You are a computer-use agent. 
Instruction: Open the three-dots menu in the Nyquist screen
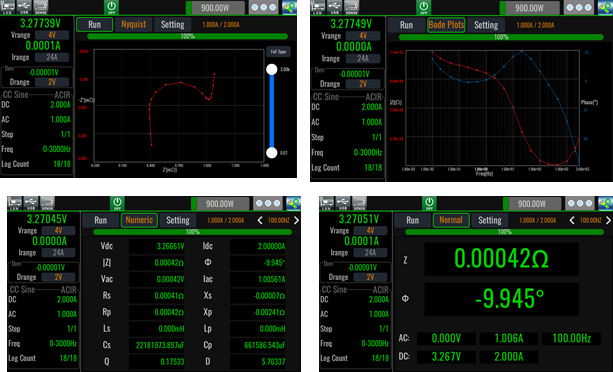263,7
